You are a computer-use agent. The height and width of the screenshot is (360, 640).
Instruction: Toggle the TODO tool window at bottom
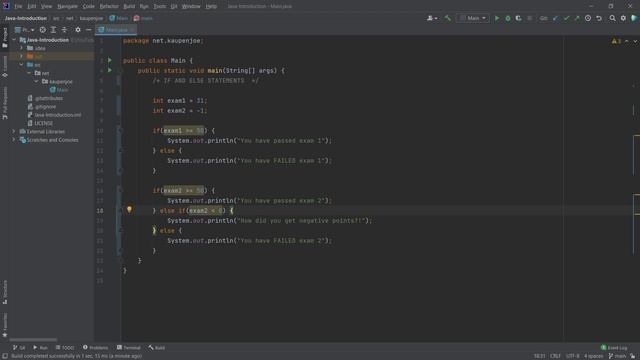tap(65, 348)
